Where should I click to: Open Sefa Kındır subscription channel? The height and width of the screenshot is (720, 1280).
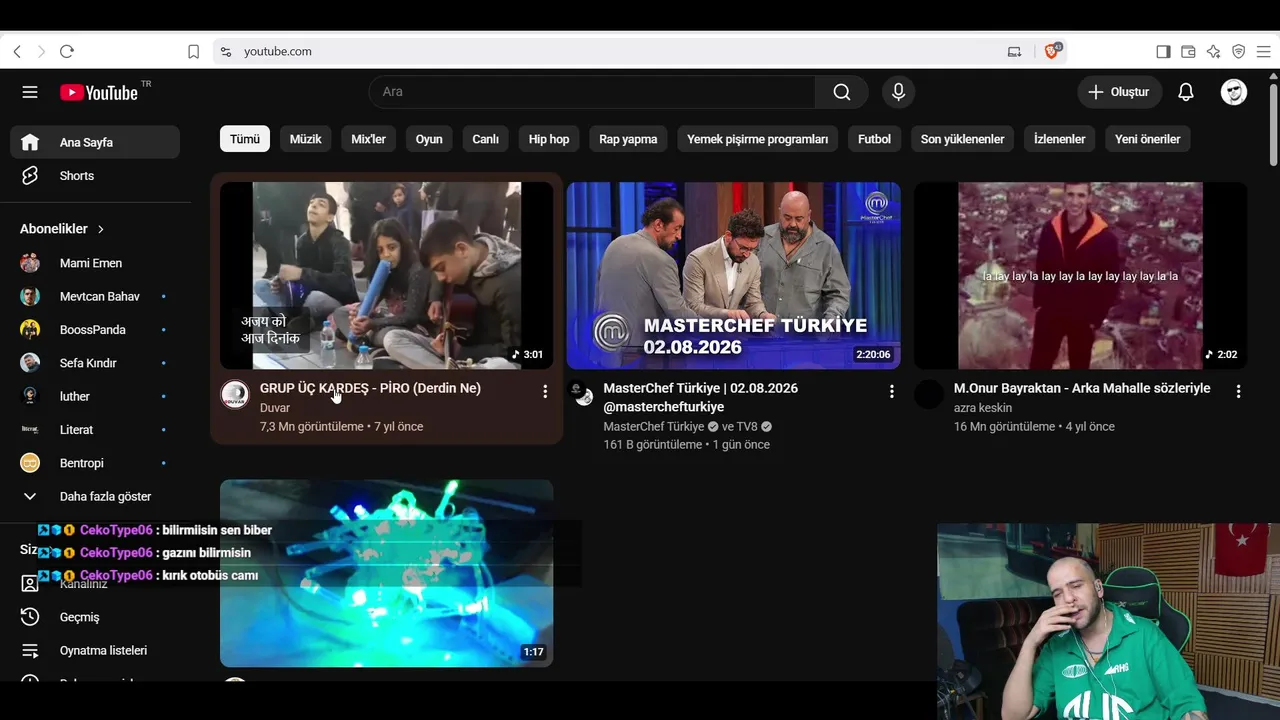(95, 363)
